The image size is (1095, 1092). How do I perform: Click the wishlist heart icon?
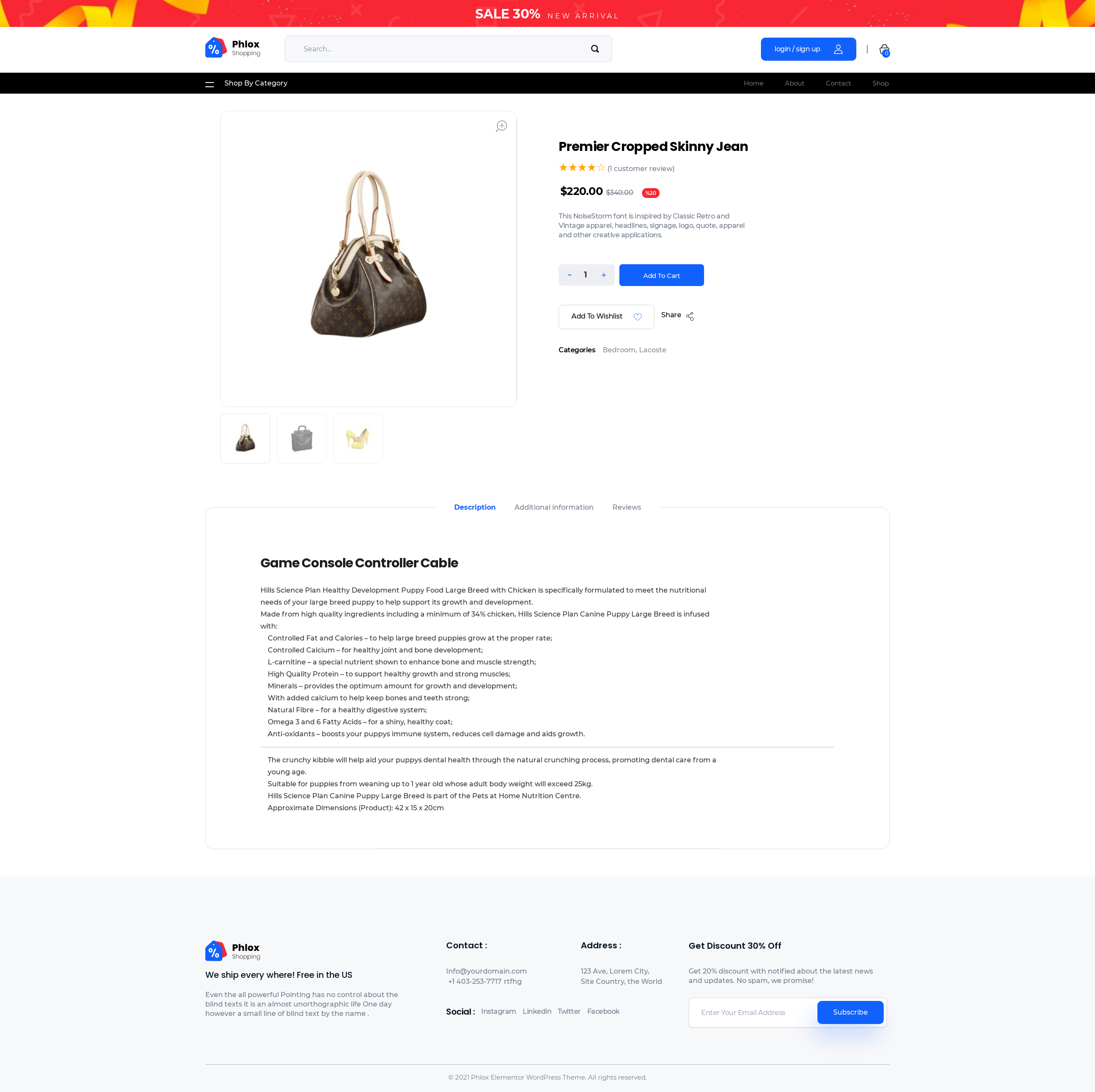(638, 317)
